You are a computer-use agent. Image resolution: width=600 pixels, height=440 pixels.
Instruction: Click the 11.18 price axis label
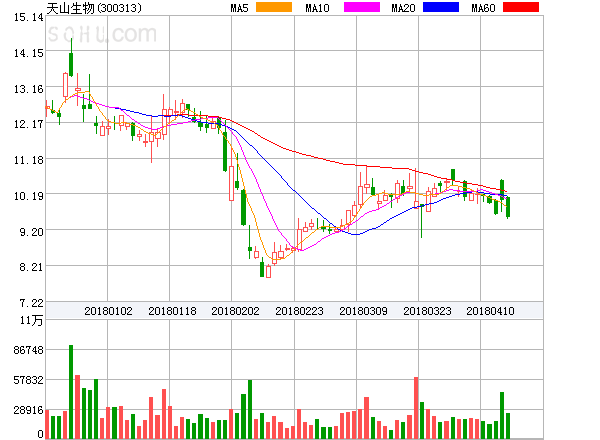point(29,160)
